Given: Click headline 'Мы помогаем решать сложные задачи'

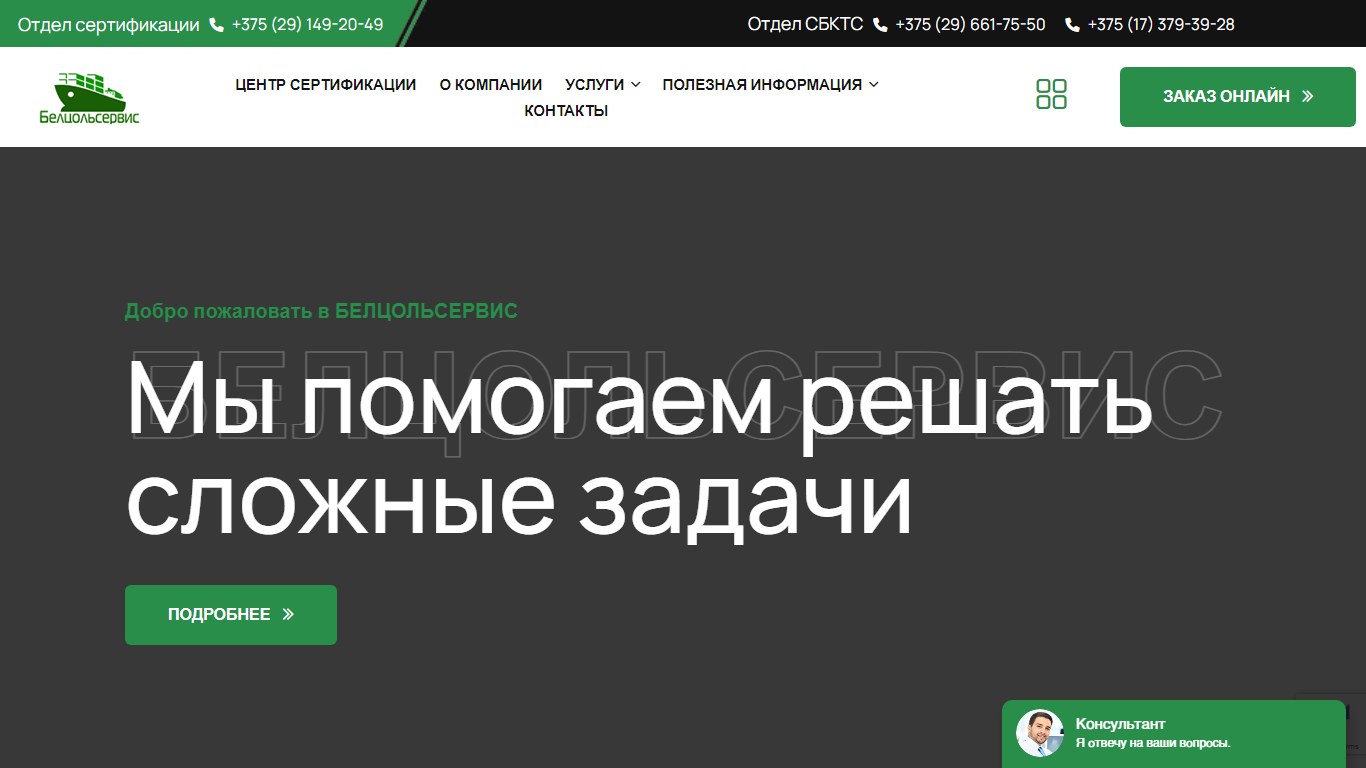Looking at the screenshot, I should [x=640, y=449].
